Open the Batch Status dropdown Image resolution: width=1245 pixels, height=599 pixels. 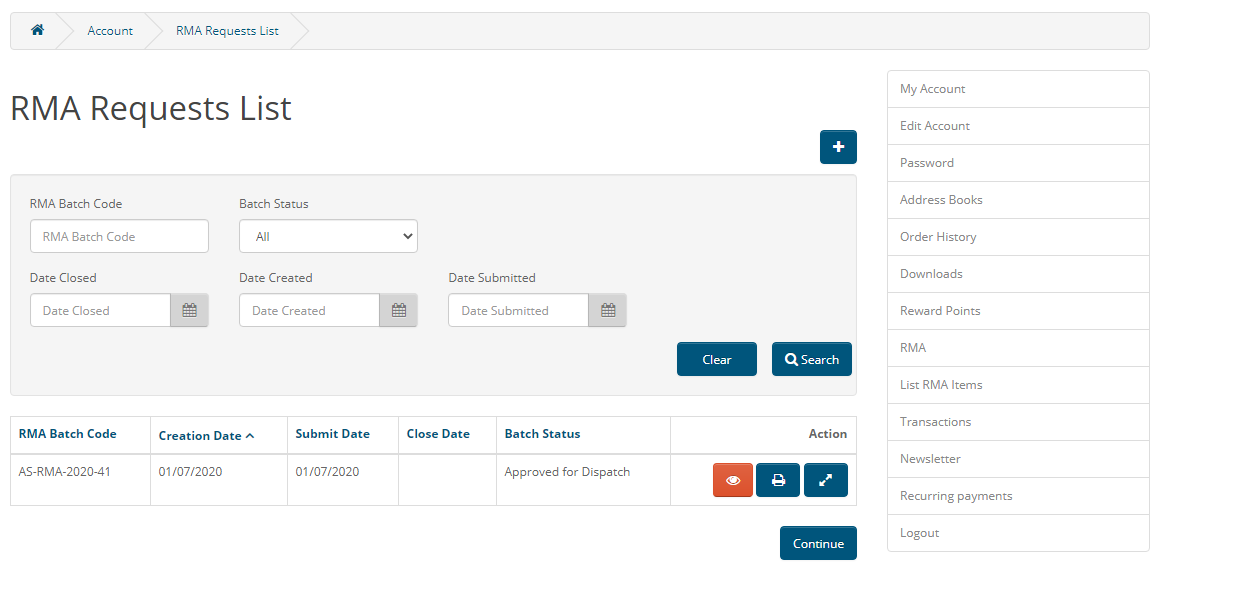click(328, 236)
